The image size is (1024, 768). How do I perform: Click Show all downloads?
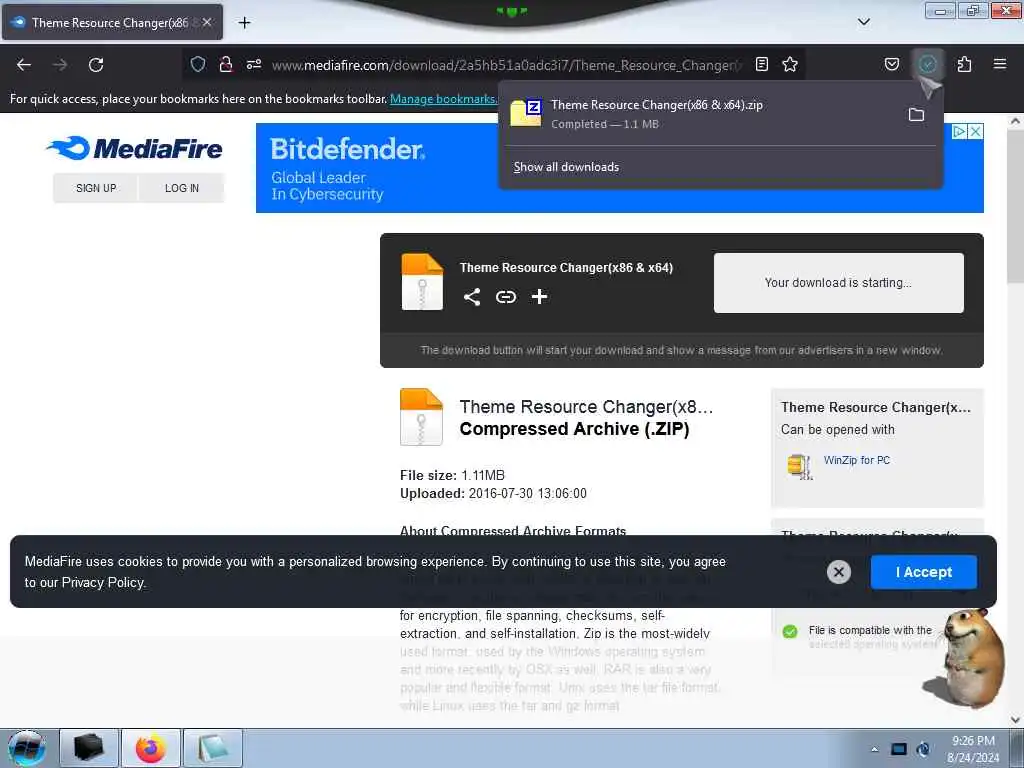click(566, 167)
